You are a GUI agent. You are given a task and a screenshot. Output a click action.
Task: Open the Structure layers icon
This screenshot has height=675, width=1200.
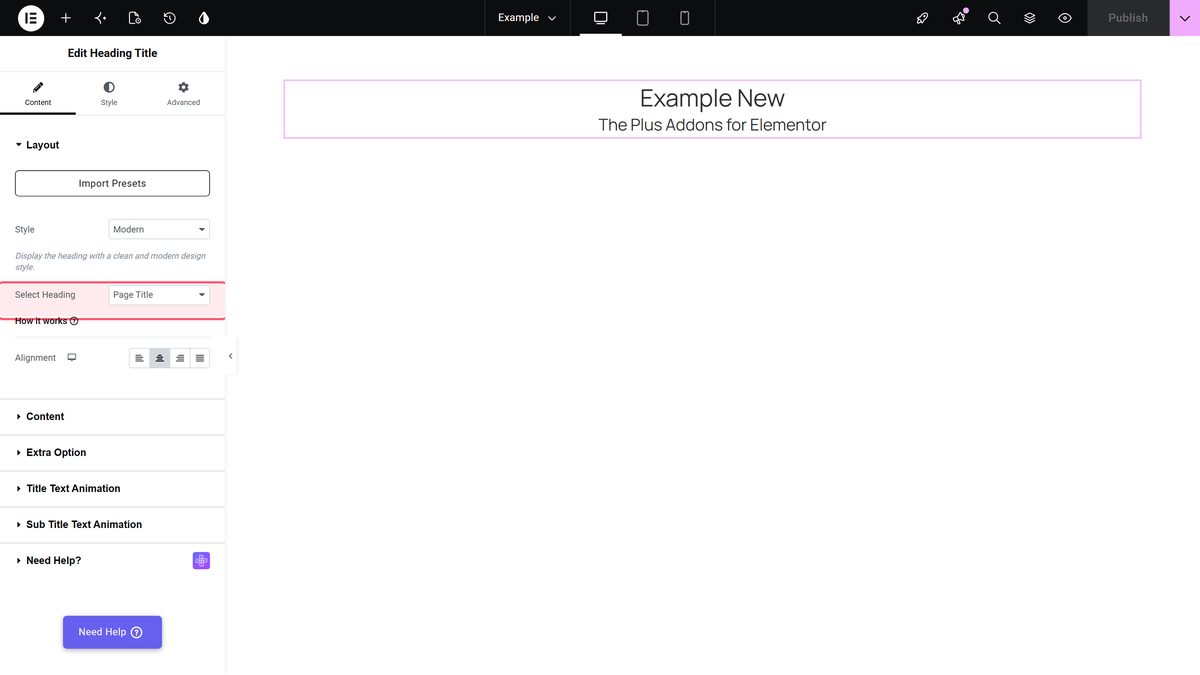1030,18
